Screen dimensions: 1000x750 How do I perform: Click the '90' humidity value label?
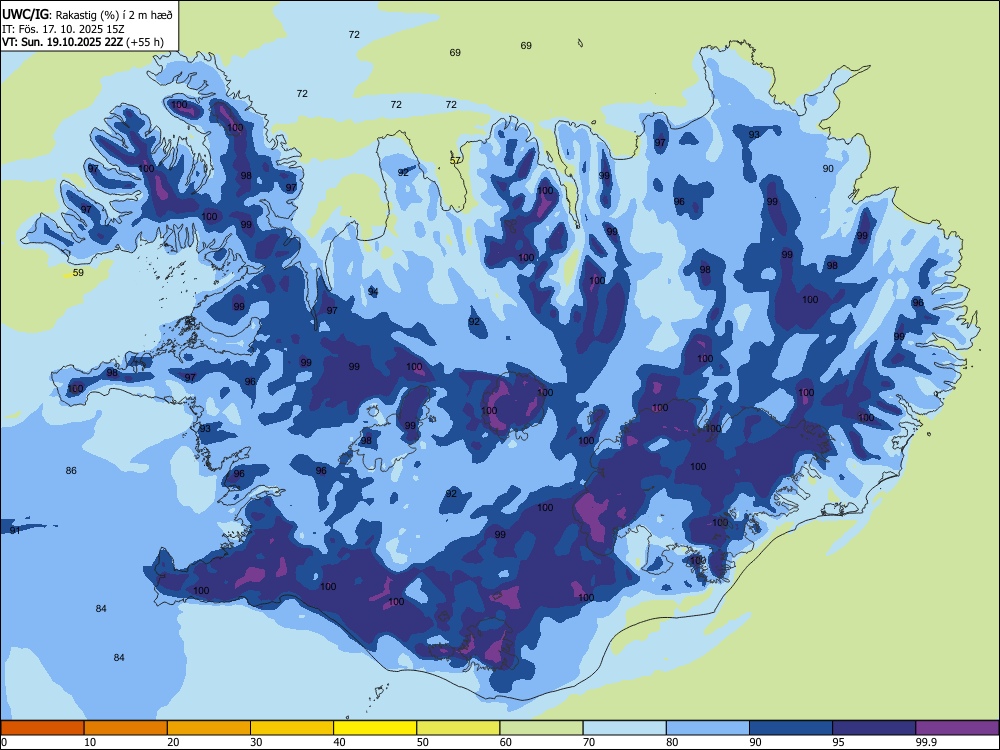[x=828, y=168]
